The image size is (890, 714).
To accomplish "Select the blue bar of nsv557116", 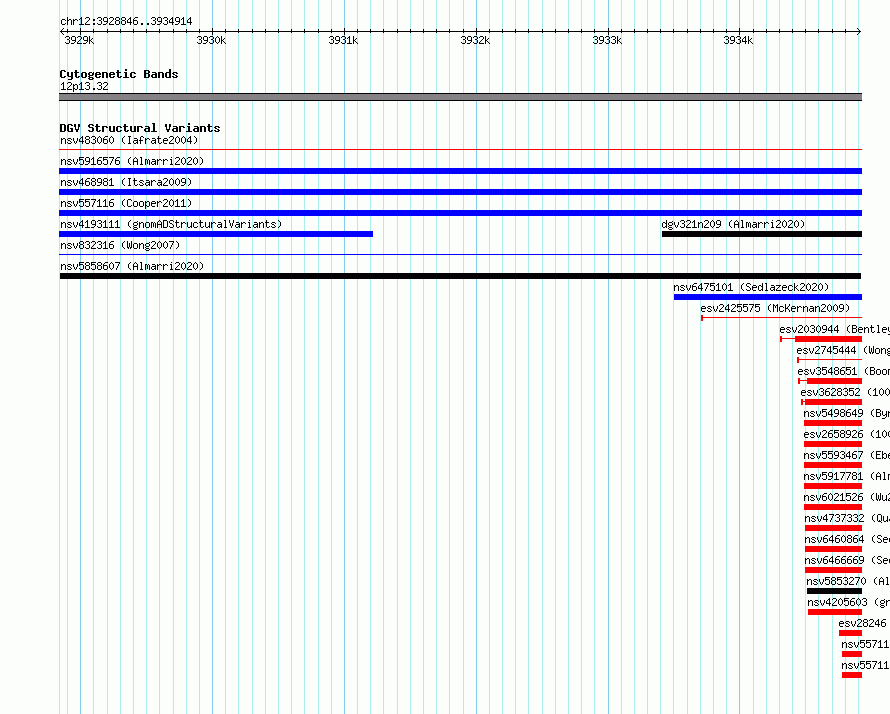I will [x=460, y=213].
